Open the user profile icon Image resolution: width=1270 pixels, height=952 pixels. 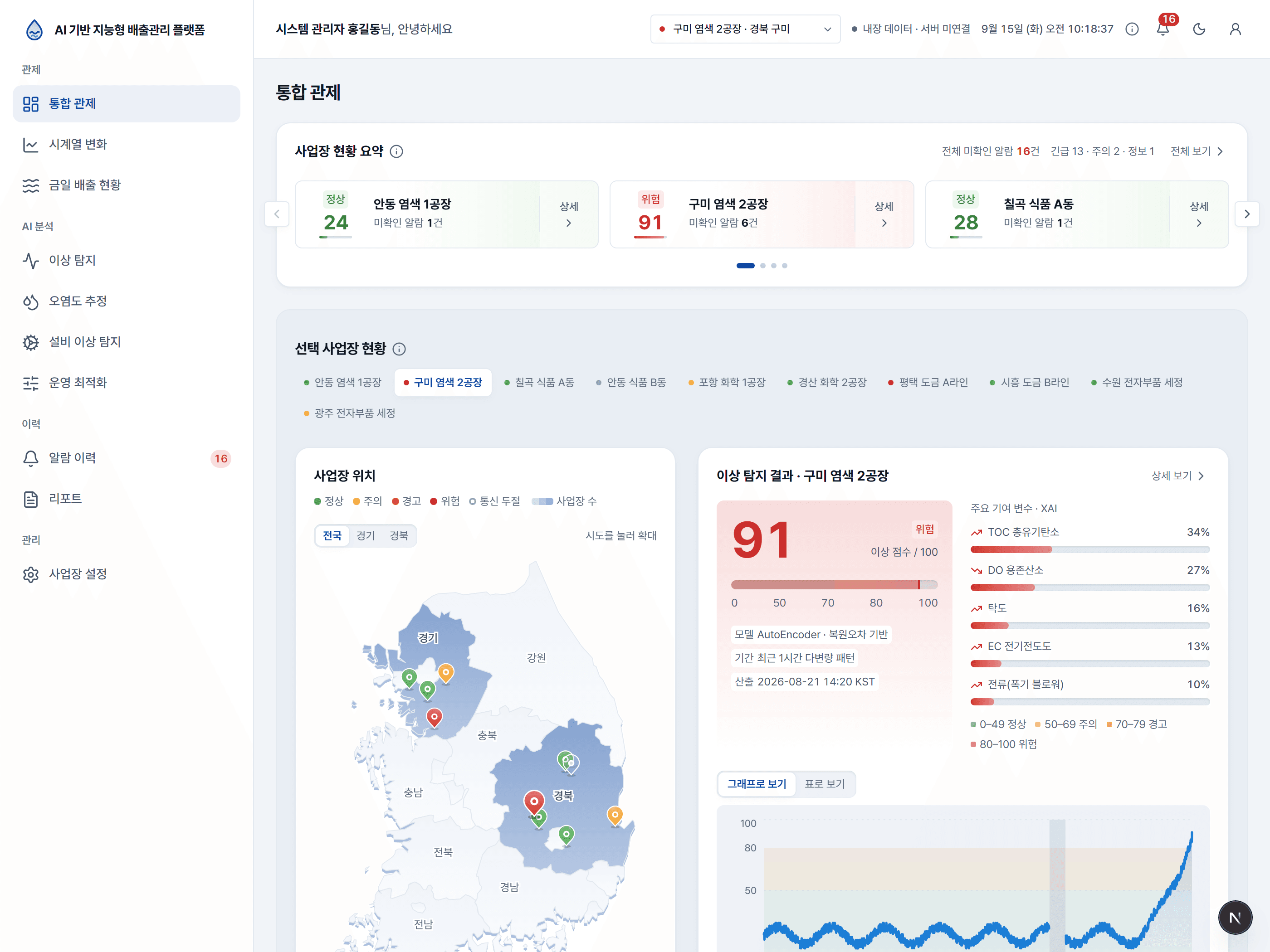pyautogui.click(x=1235, y=29)
